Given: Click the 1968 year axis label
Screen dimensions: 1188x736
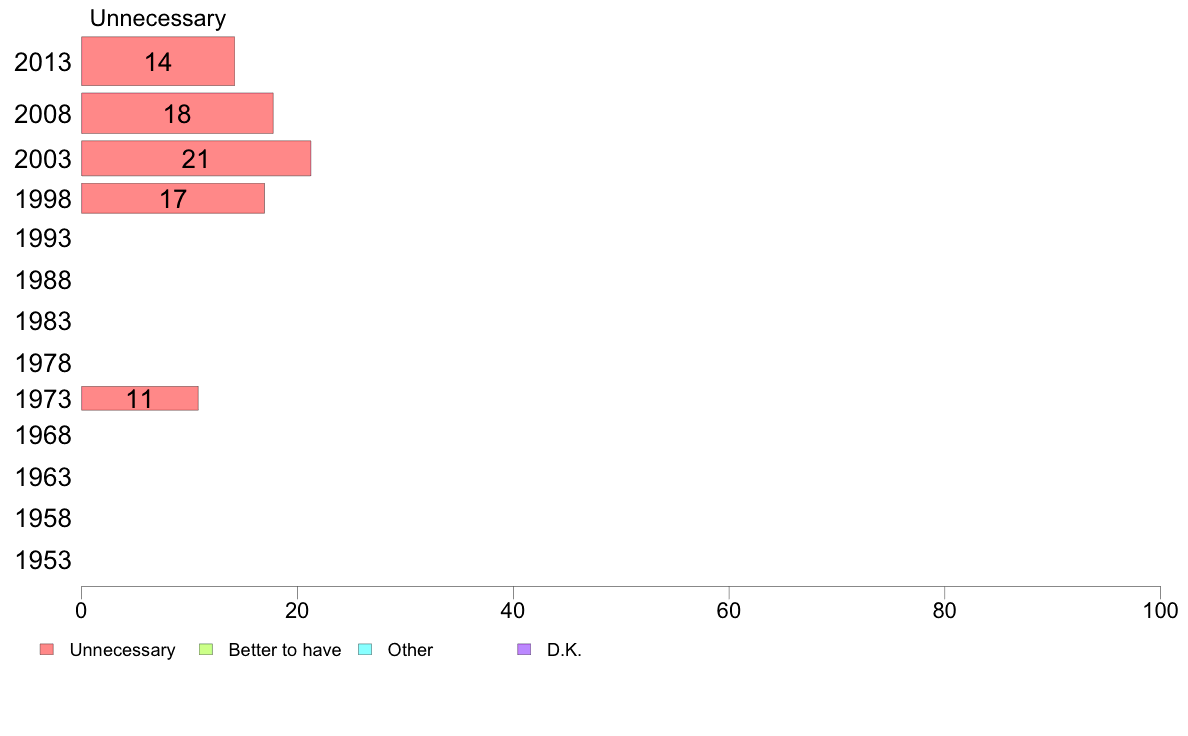Looking at the screenshot, I should tap(43, 436).
